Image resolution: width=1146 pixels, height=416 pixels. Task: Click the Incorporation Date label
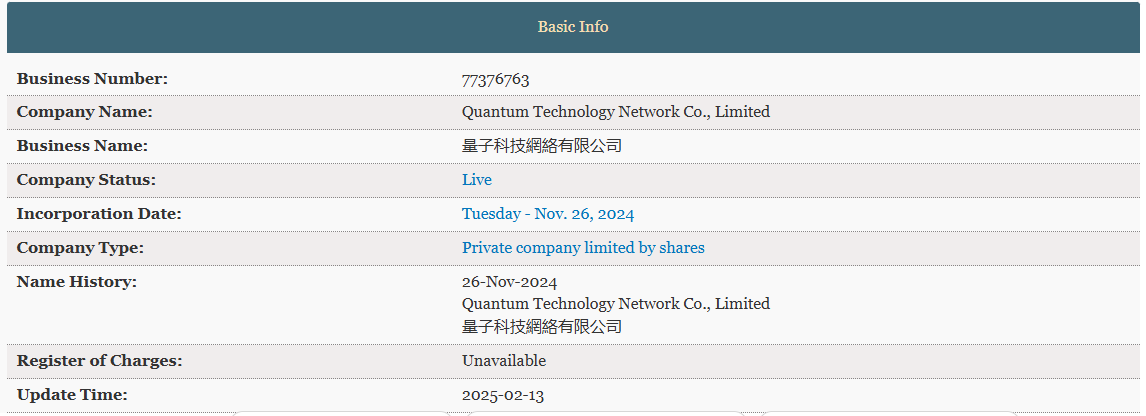click(x=99, y=214)
